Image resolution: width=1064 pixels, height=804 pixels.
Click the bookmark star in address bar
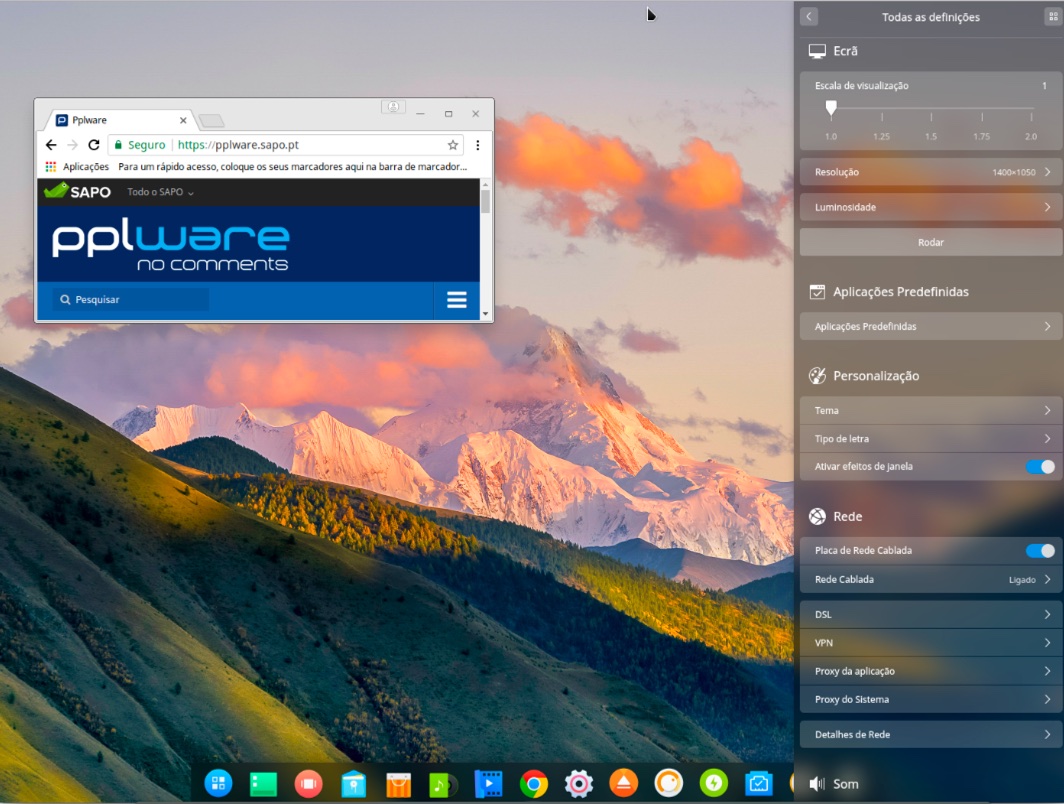pos(453,145)
